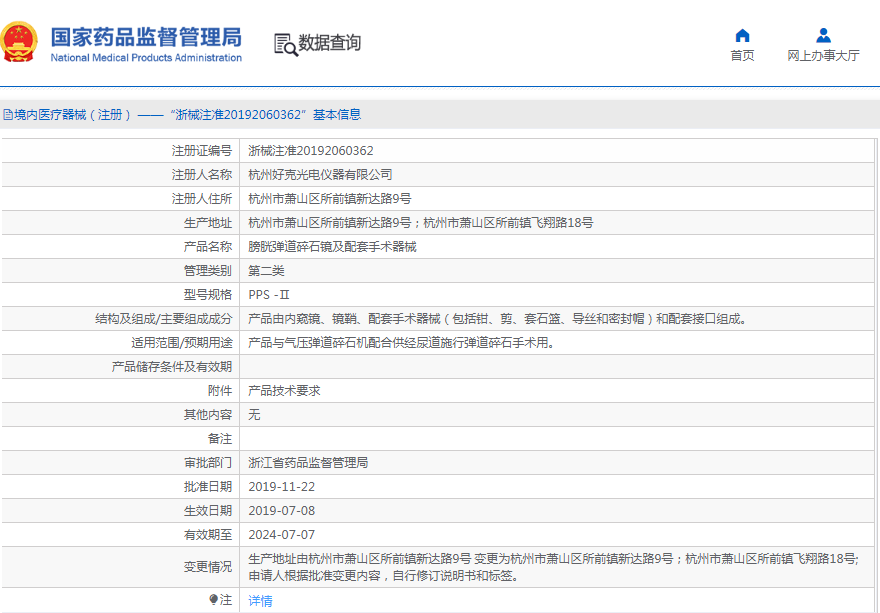The image size is (880, 613).
Task: Click the bullet icon beside 注 label
Action: pyautogui.click(x=213, y=600)
